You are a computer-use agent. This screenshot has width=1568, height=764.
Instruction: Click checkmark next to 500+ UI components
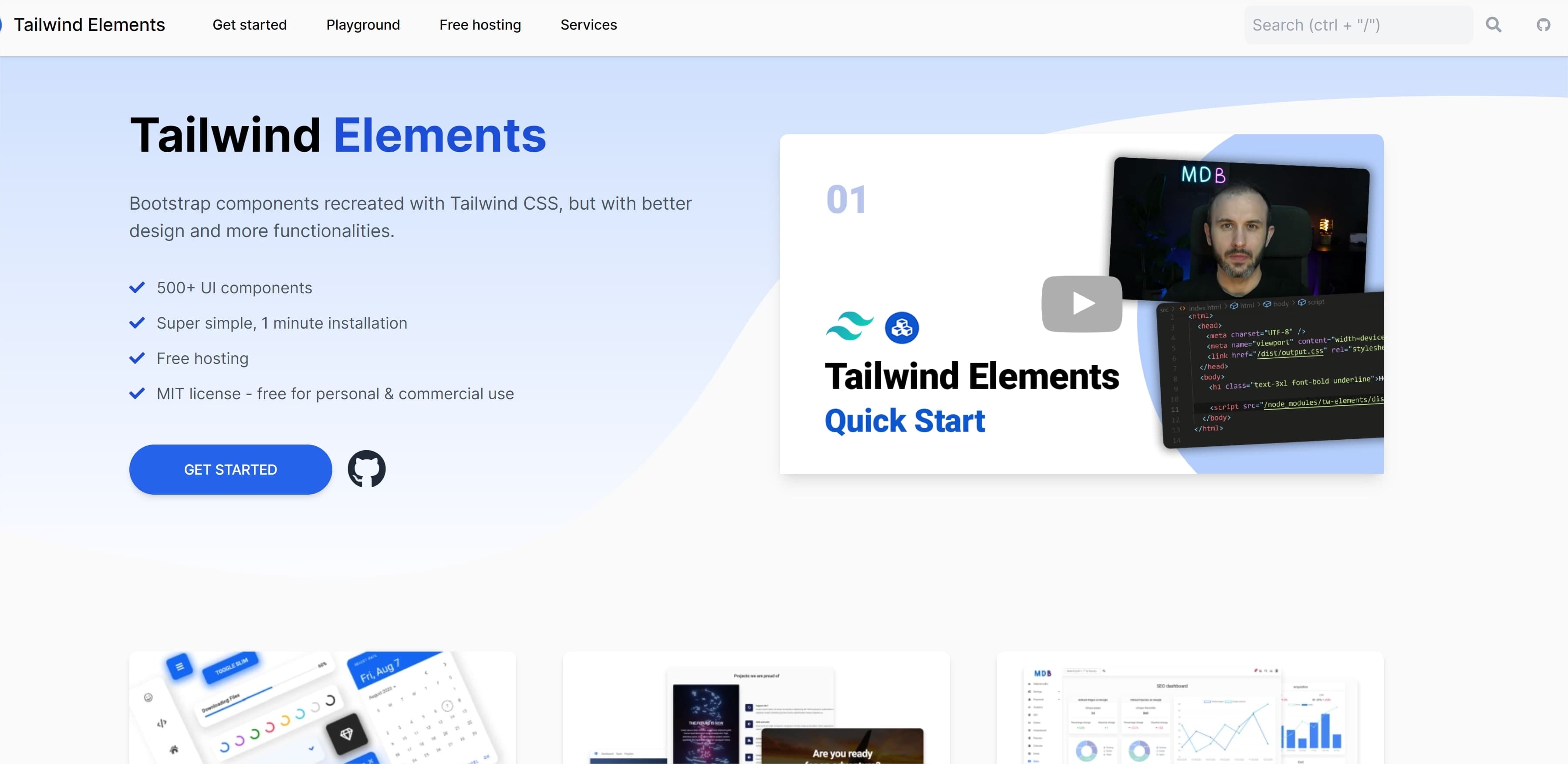137,288
